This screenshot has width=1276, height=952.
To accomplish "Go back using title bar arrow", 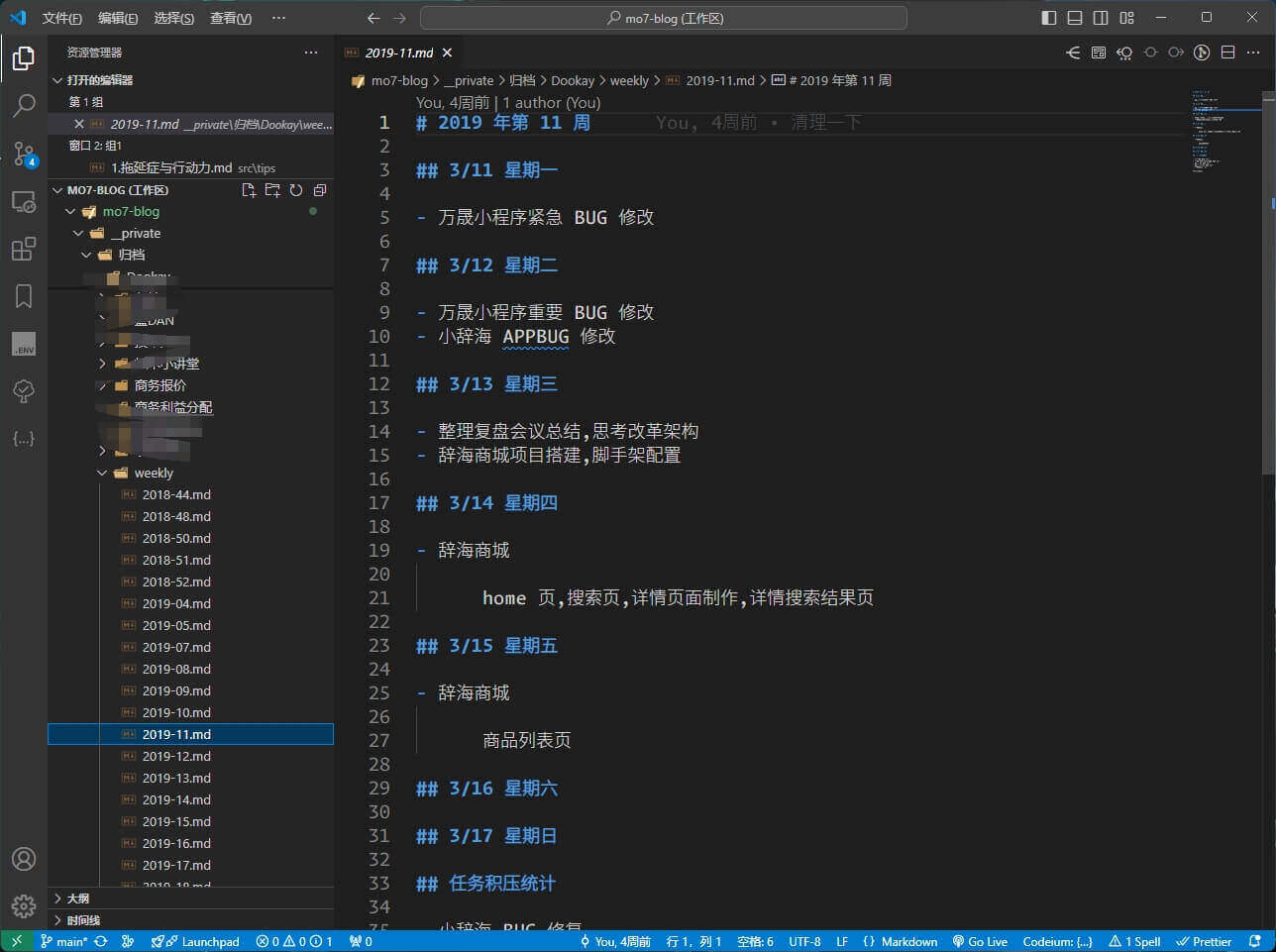I will [373, 18].
